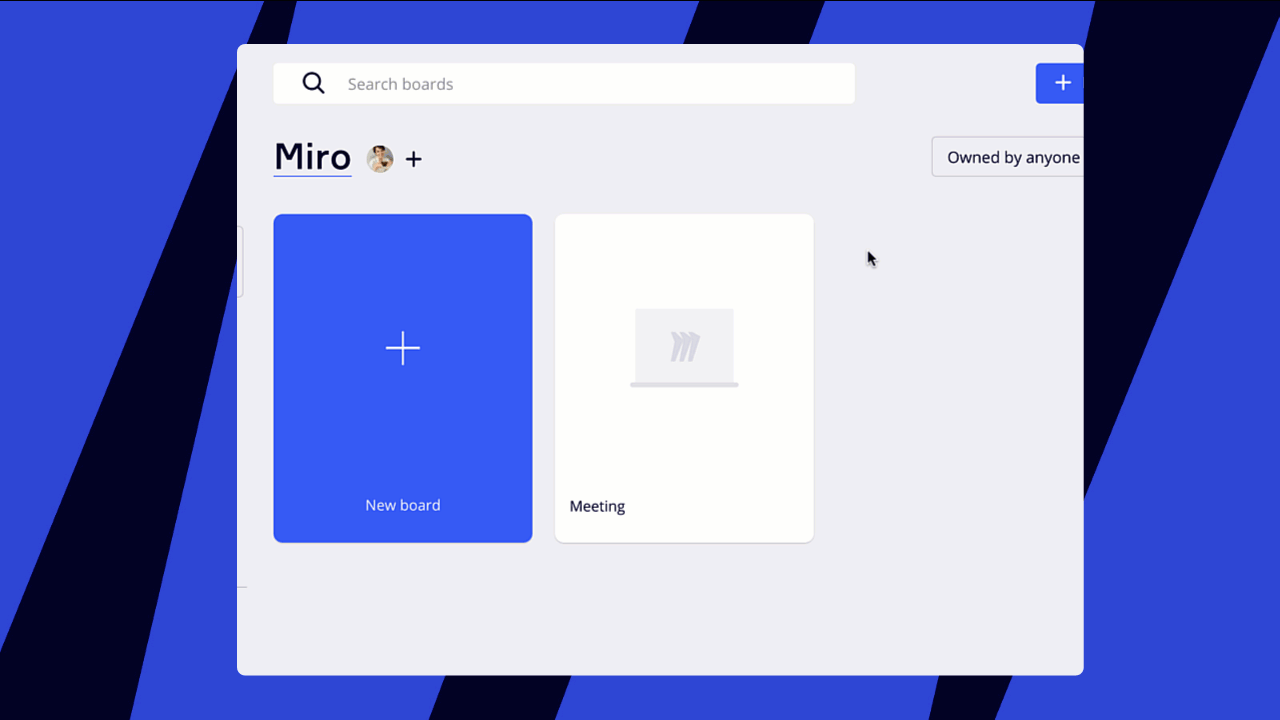Click the team member profile avatar

(x=379, y=158)
